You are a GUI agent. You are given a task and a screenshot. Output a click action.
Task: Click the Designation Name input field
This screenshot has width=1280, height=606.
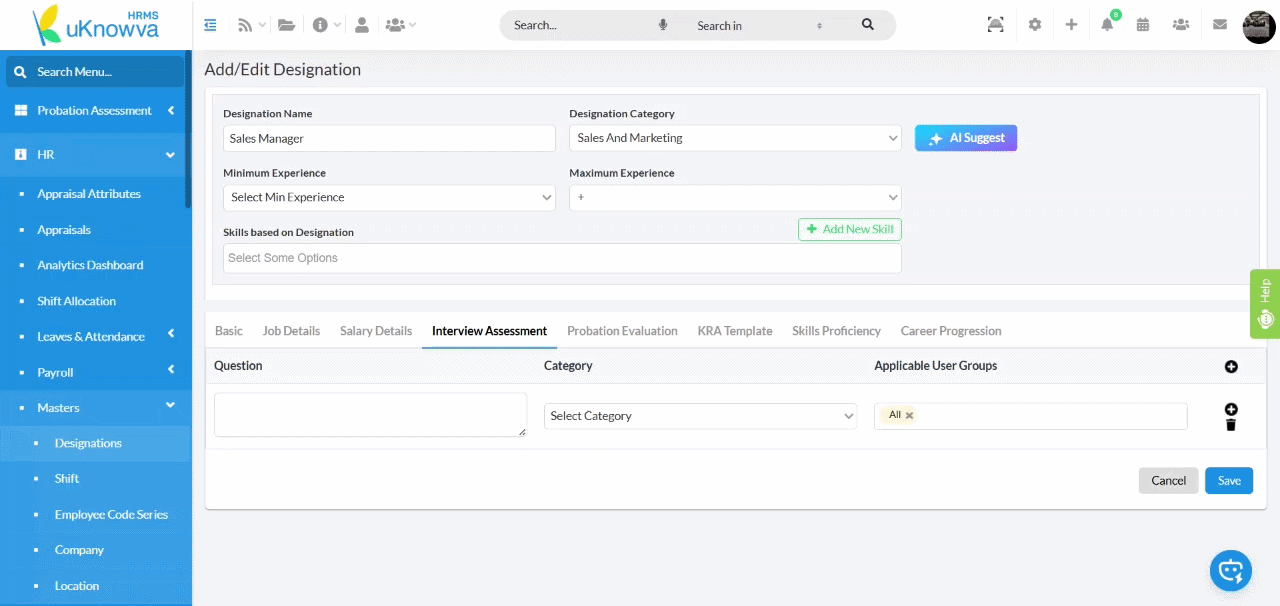point(389,138)
